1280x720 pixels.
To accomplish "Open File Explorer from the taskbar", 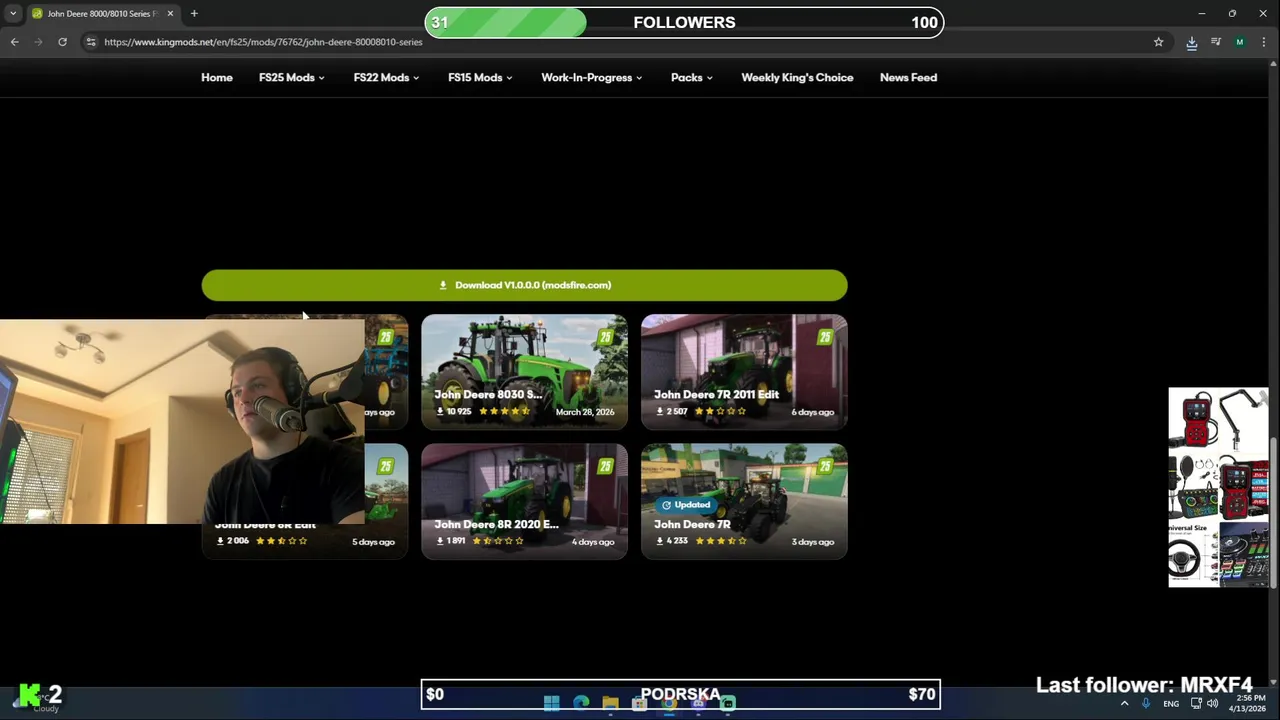I will [x=610, y=703].
